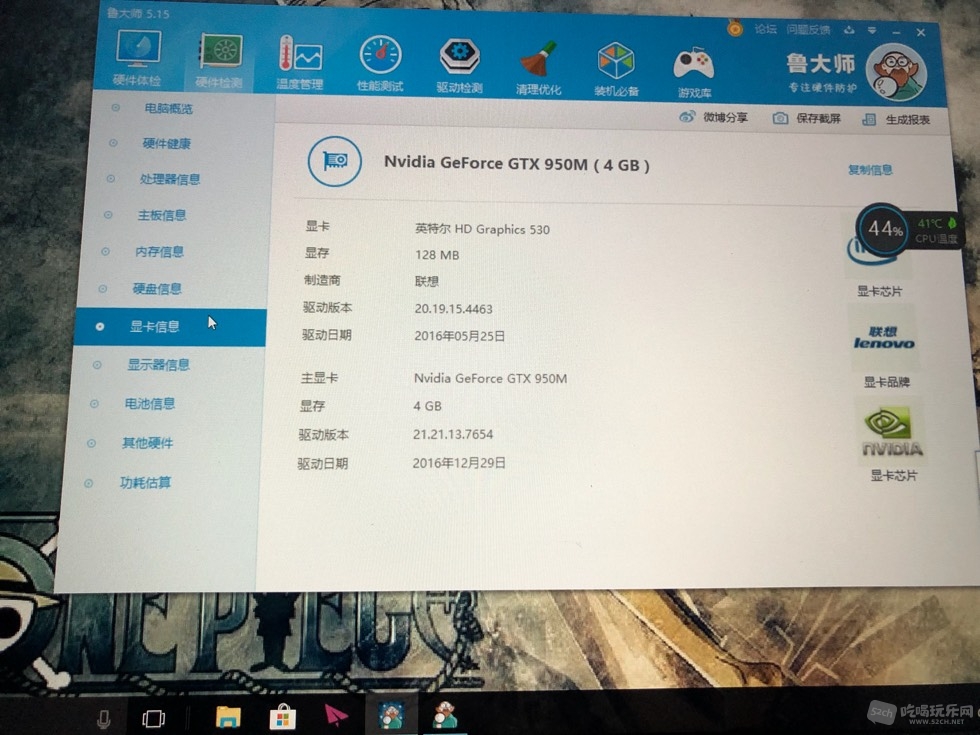Click 生成报表 to generate a report

(x=897, y=119)
